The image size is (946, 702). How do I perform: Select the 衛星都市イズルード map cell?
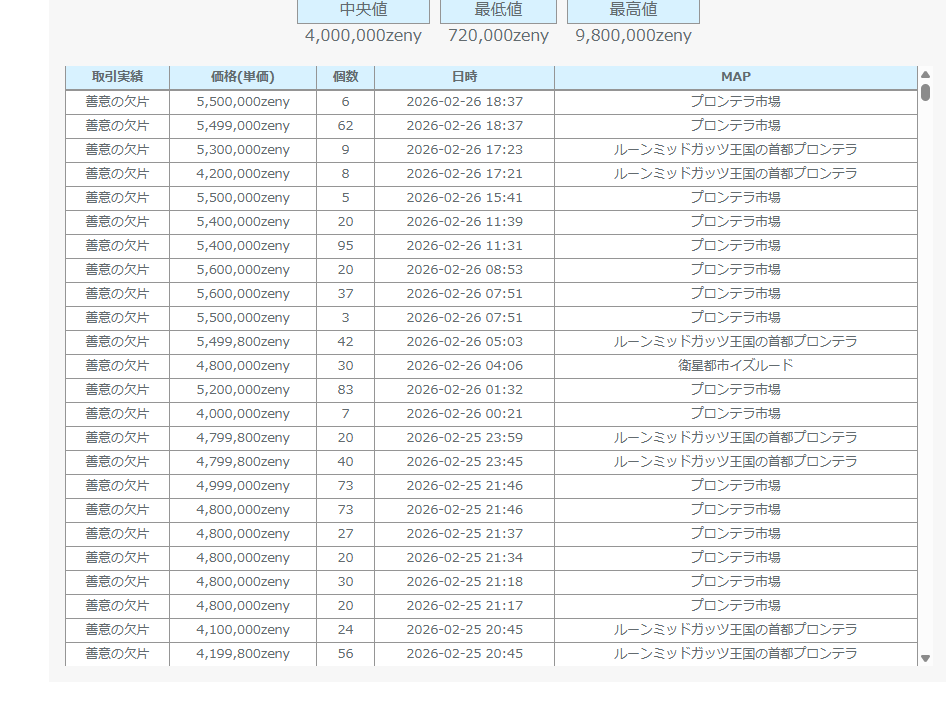point(735,365)
